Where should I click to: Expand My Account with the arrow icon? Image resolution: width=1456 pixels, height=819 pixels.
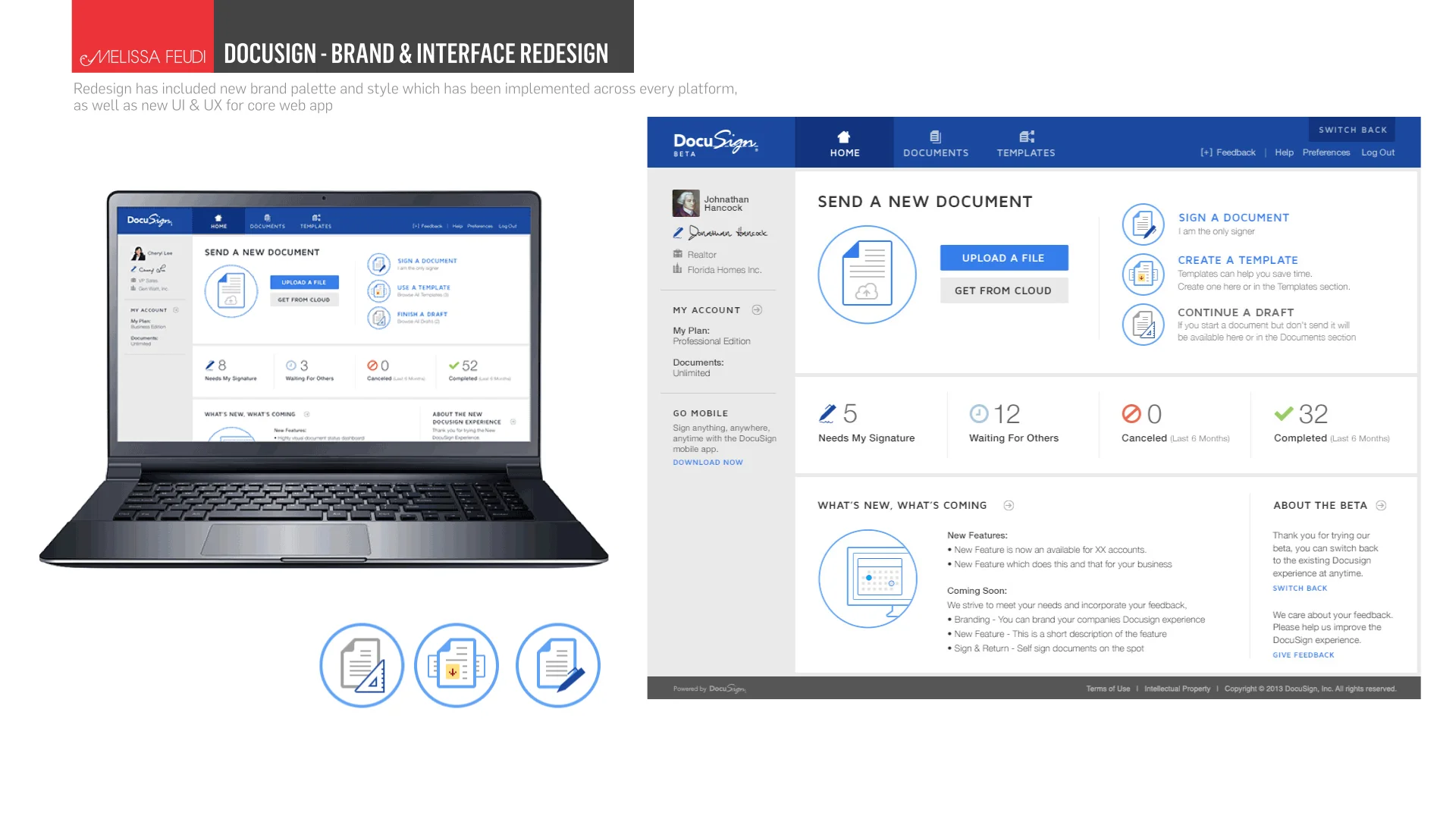coord(757,310)
